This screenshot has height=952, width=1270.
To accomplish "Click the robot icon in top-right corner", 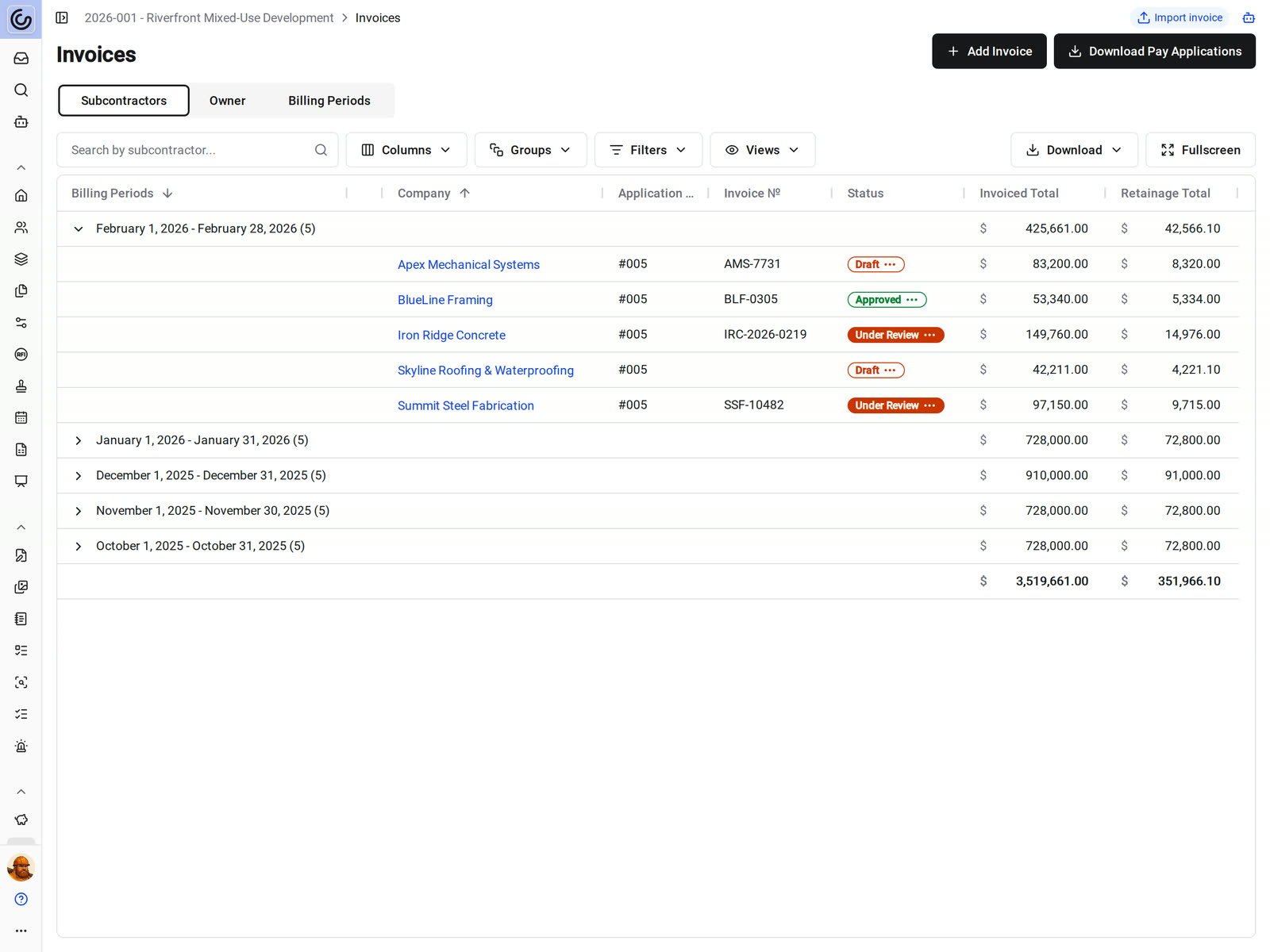I will tap(1249, 17).
